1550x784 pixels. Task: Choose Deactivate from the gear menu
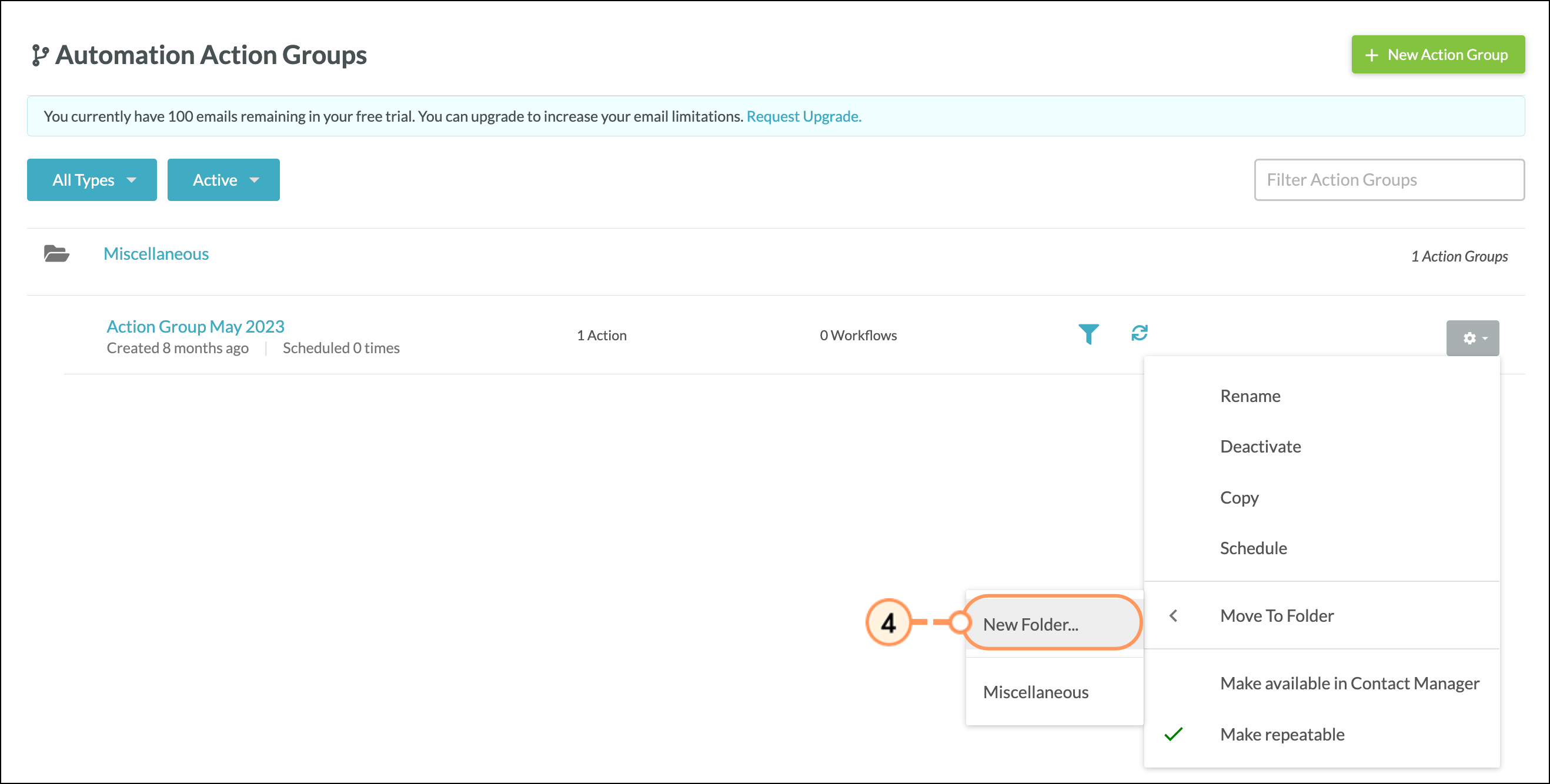pyautogui.click(x=1321, y=447)
